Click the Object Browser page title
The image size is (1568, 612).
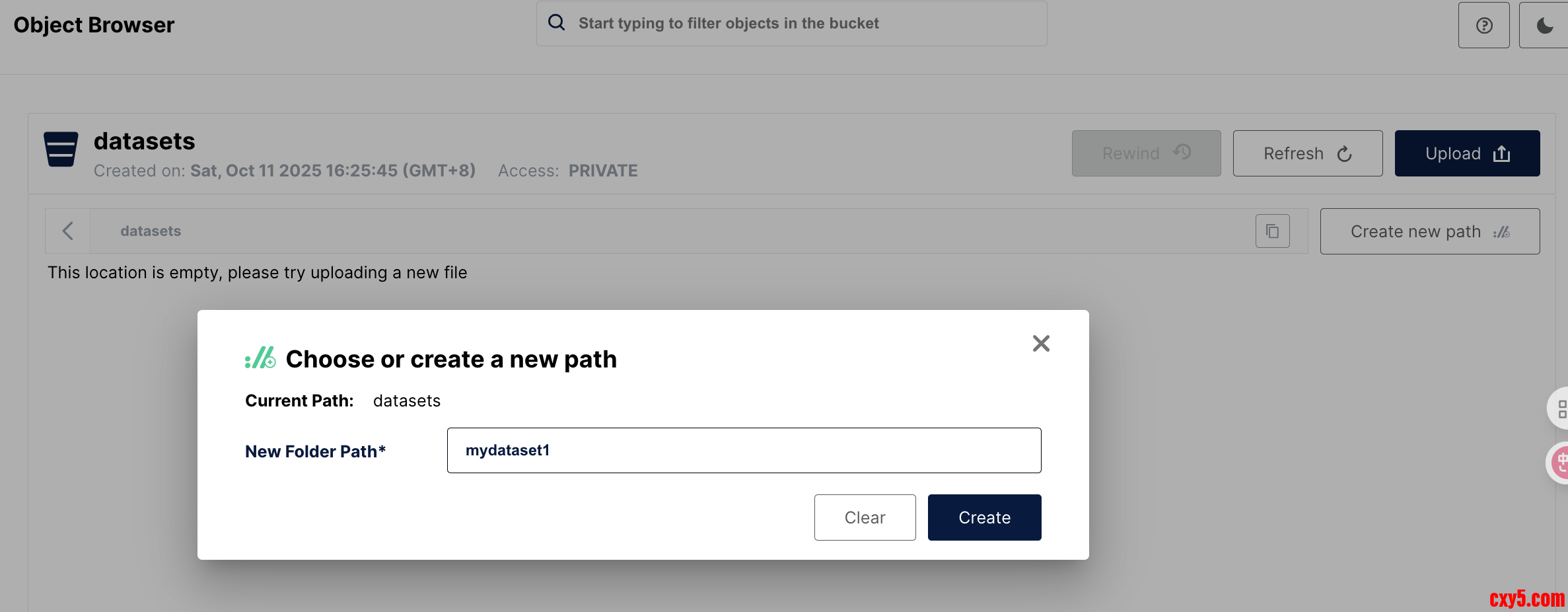tap(94, 25)
